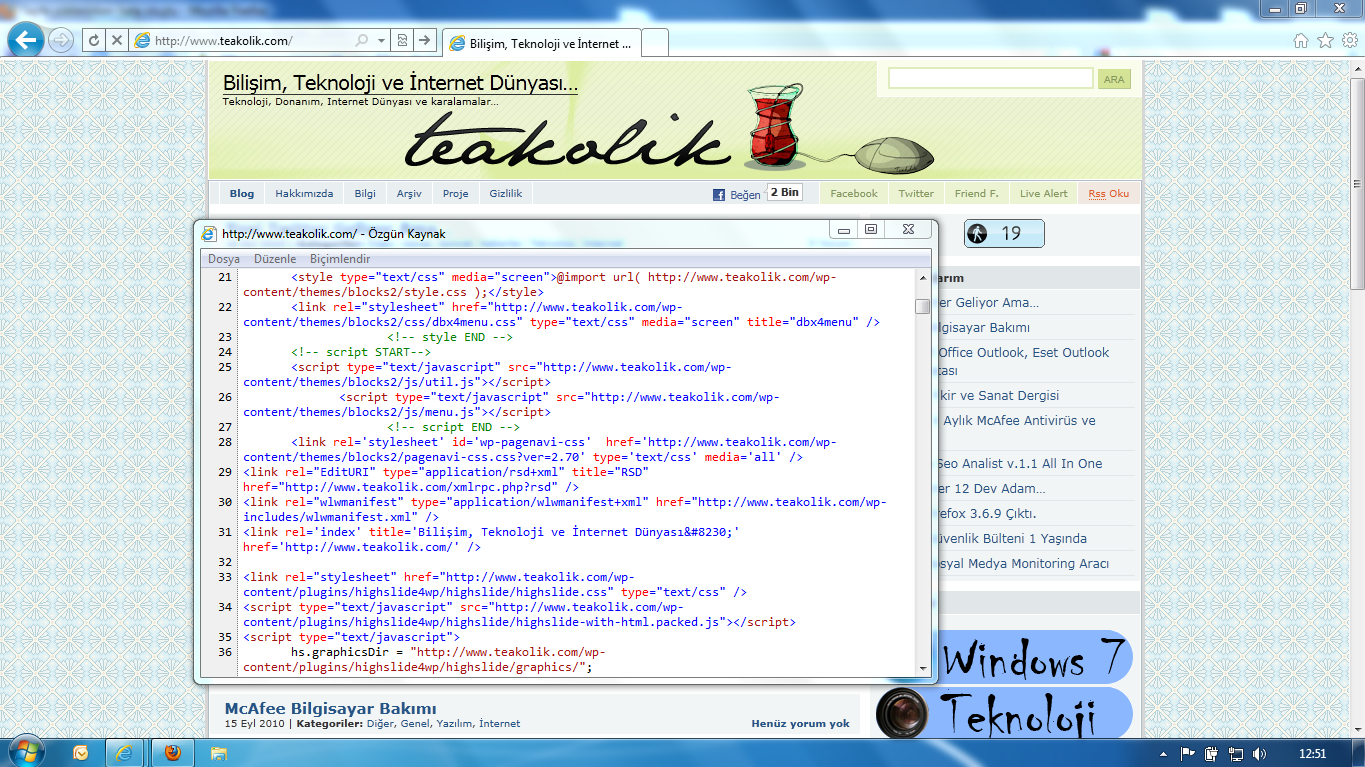Viewport: 1365px width, 767px height.
Task: Click the Teknoloji category banner
Action: point(1004,714)
